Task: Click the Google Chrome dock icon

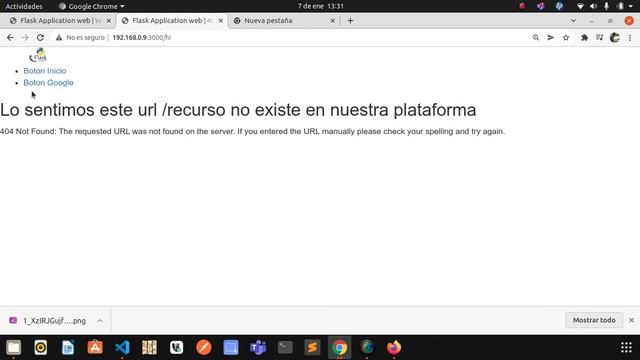Action: point(340,347)
